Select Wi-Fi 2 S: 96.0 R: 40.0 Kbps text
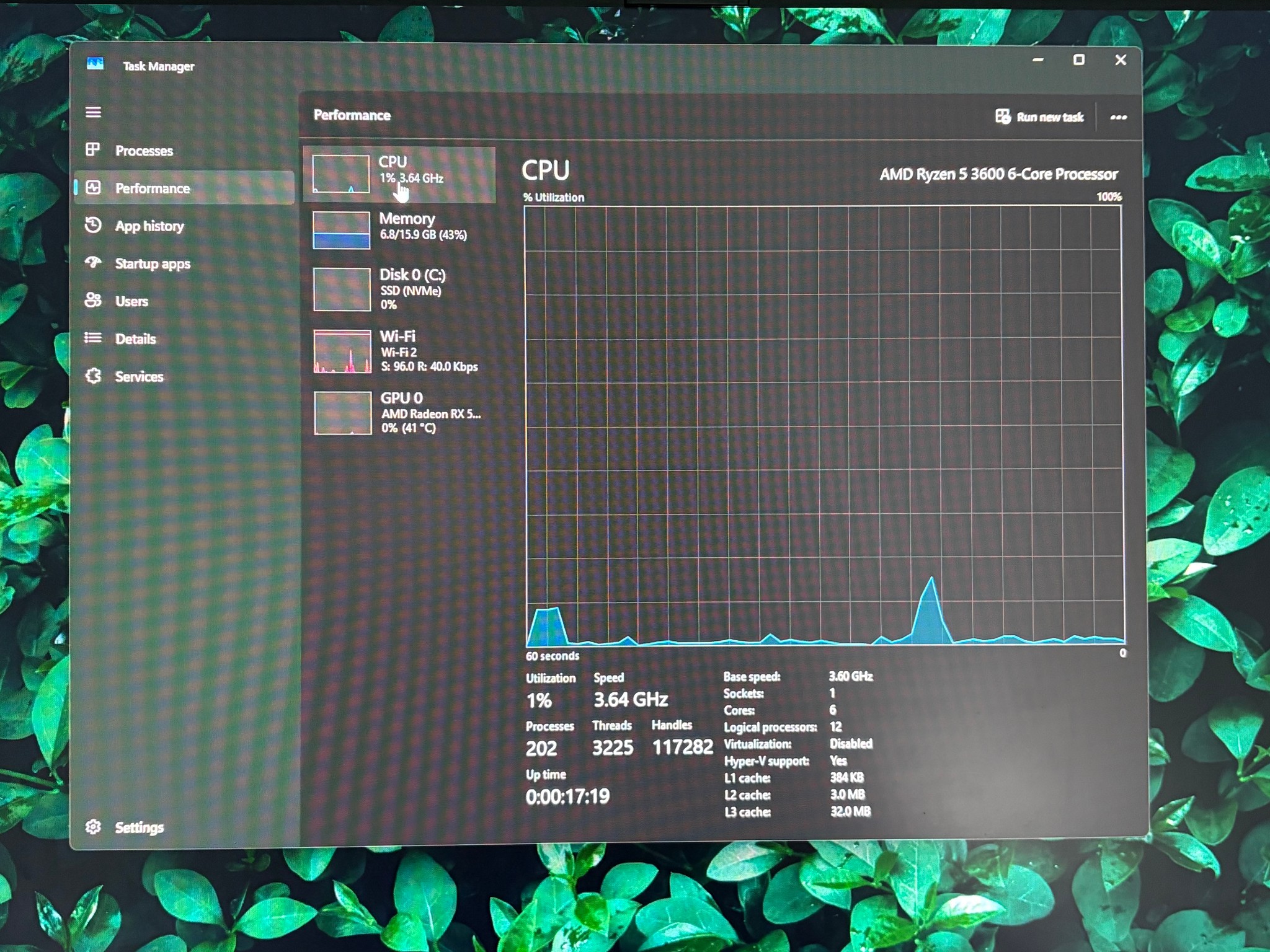Image resolution: width=1270 pixels, height=952 pixels. pyautogui.click(x=429, y=359)
